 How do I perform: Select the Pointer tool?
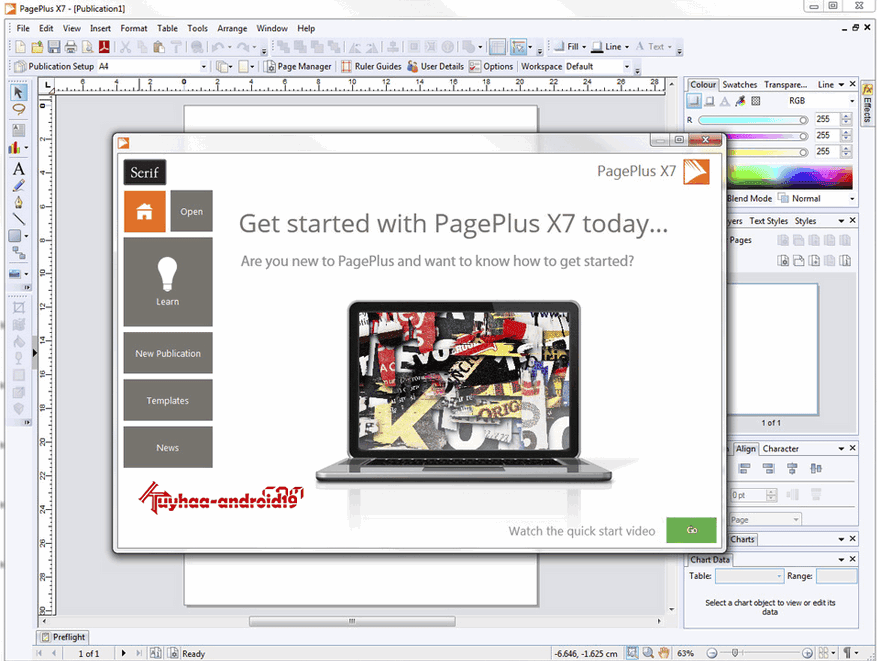point(18,92)
